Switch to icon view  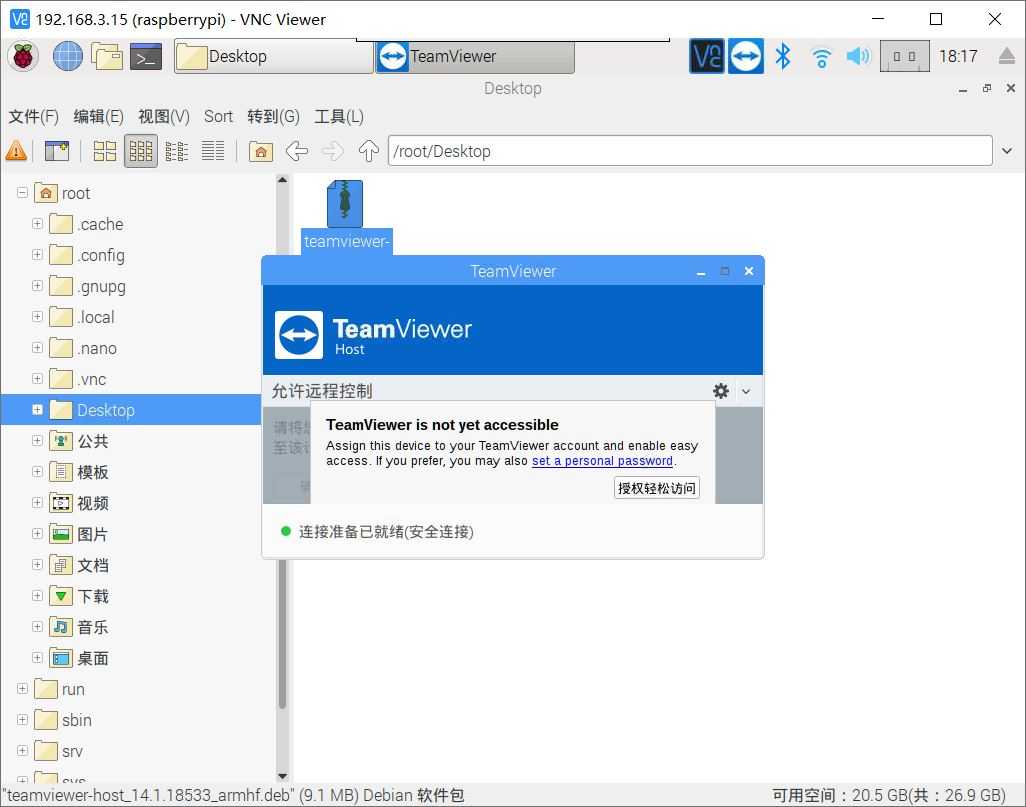click(105, 151)
